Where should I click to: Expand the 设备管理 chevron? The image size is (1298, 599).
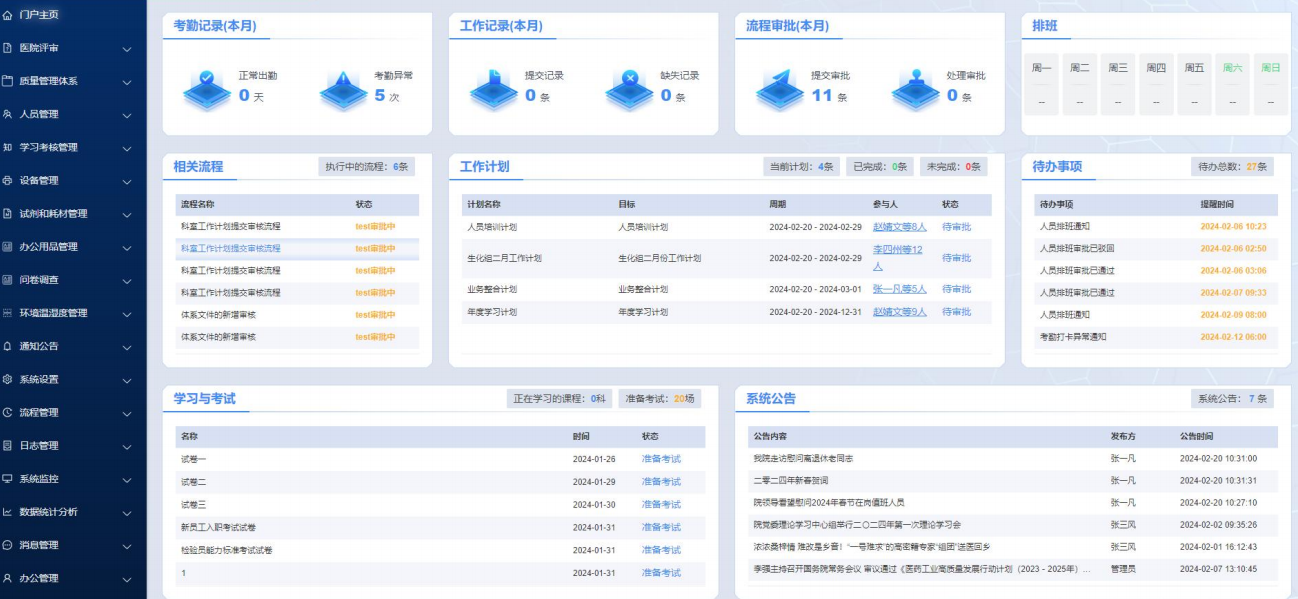coord(127,182)
